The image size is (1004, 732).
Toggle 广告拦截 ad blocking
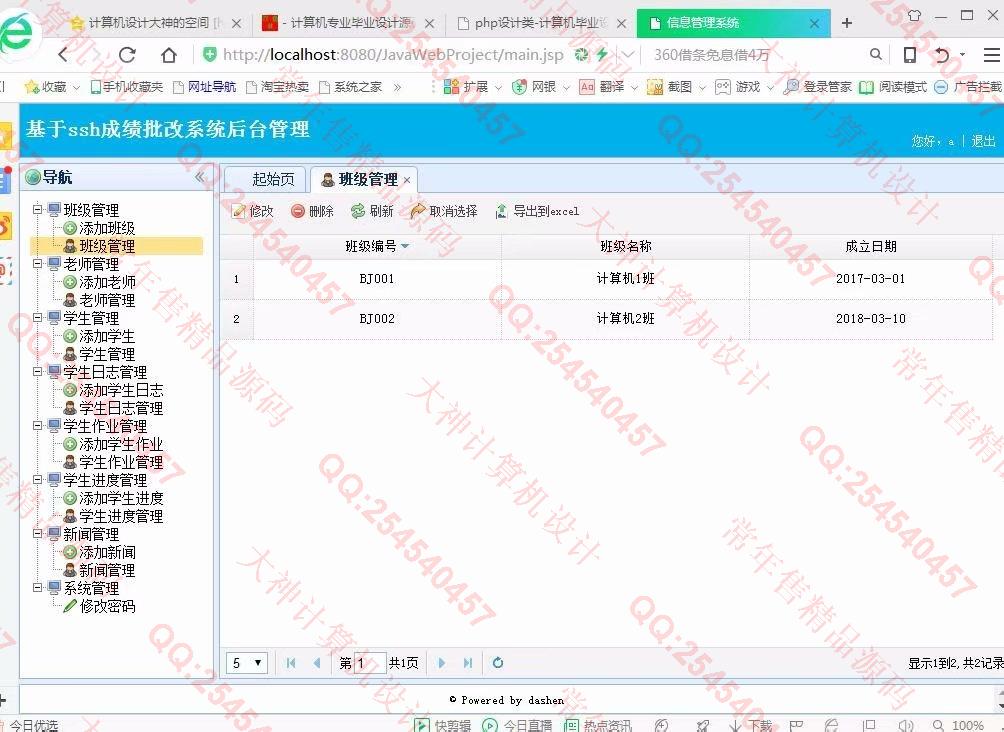click(968, 86)
